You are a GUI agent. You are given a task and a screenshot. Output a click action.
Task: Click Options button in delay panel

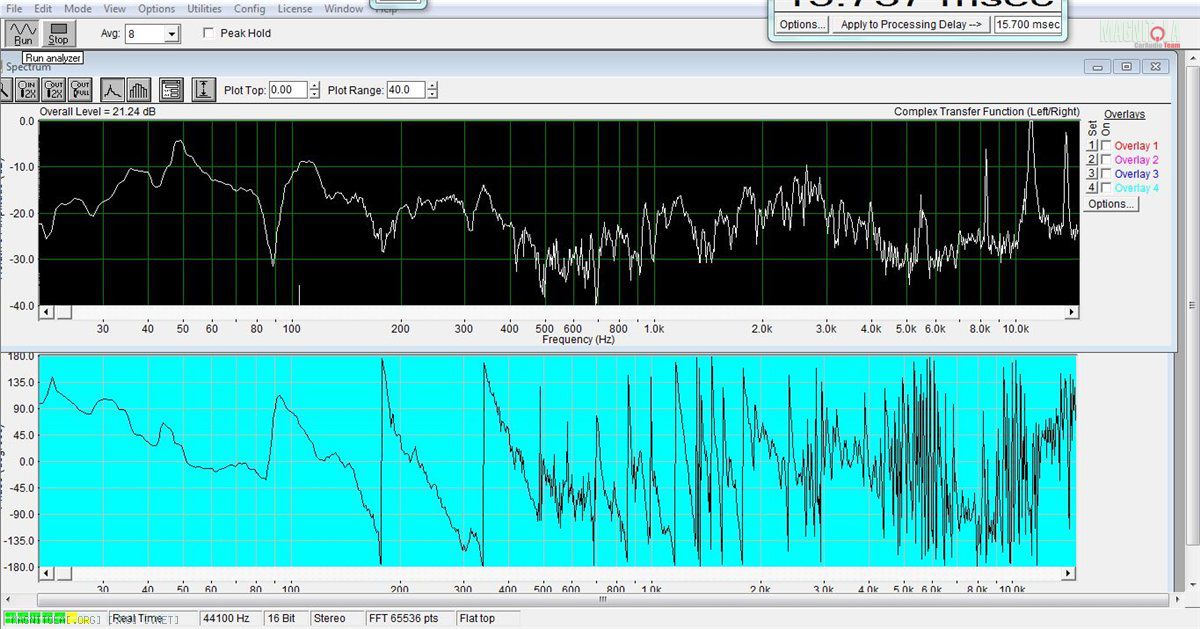[802, 25]
